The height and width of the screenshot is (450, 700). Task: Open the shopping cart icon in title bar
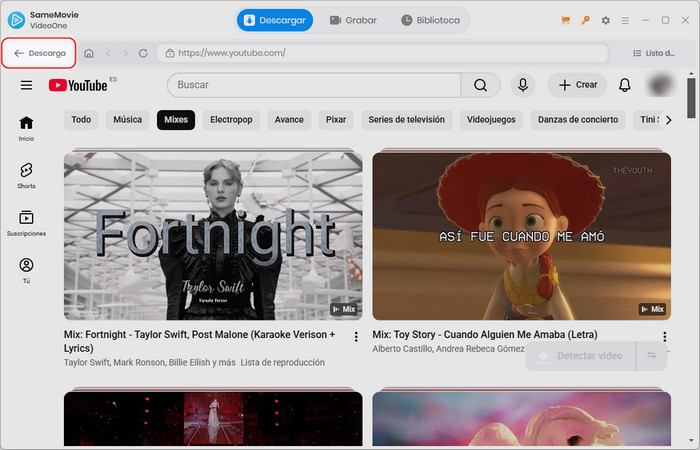[565, 20]
